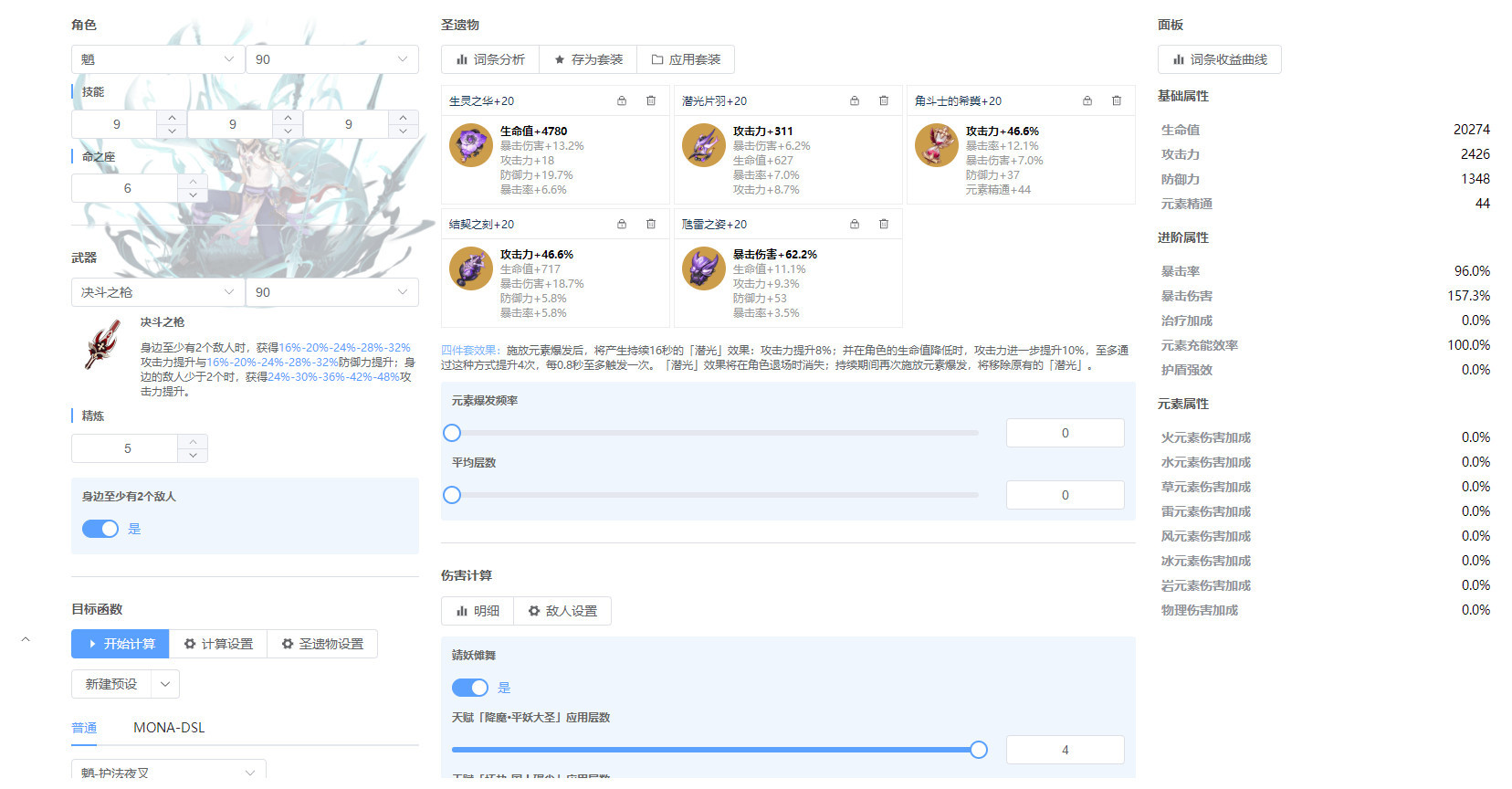Viewport: 1512px width, 789px height.
Task: Open the weapon dropdown 决斗之枪
Action: (157, 292)
